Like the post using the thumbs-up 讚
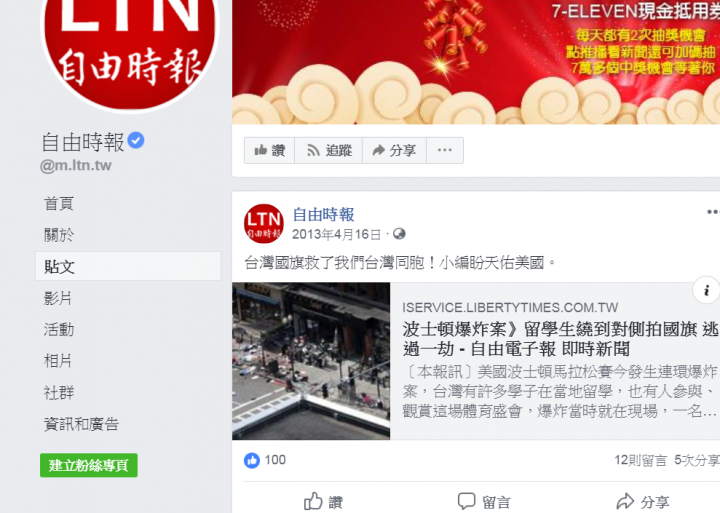720x513 pixels. coord(324,502)
